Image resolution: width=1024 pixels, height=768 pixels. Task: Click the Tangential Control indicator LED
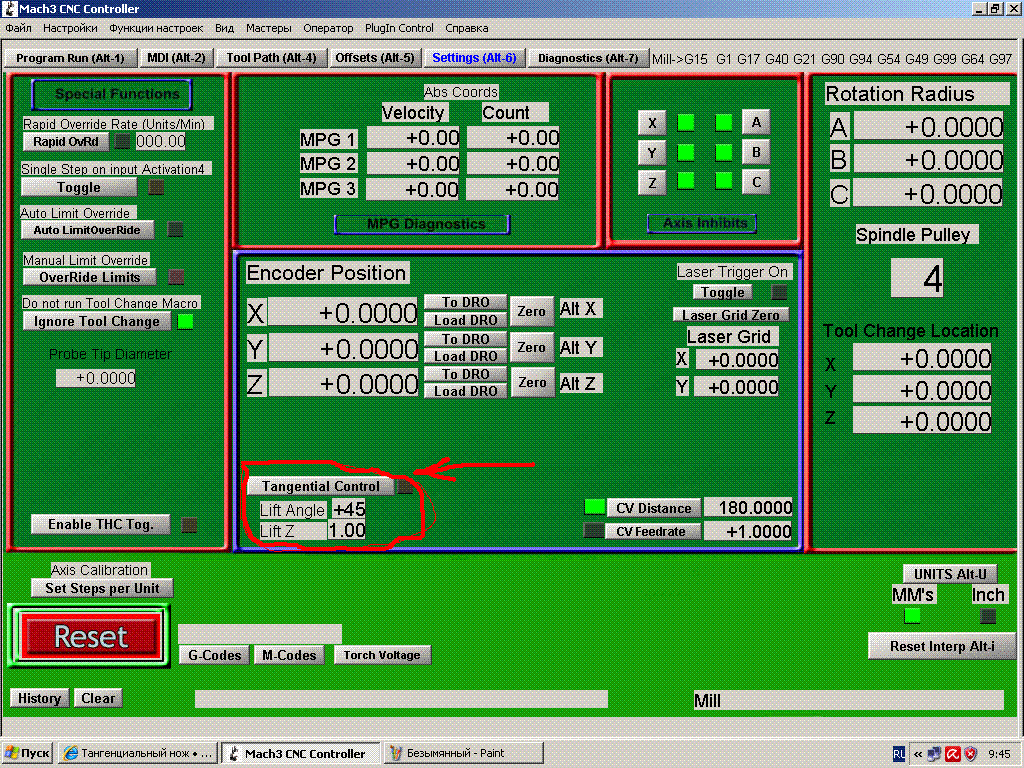(405, 487)
